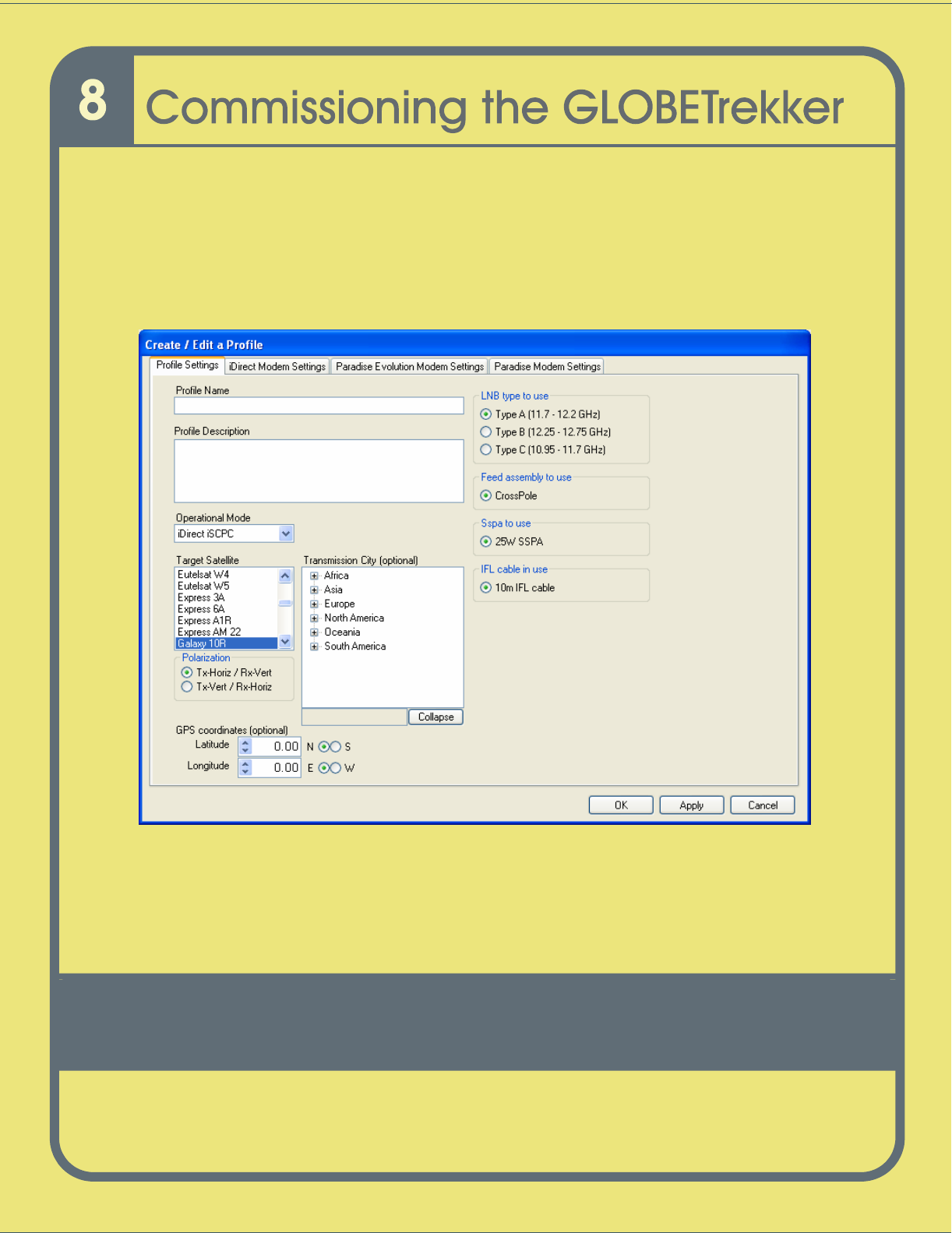This screenshot has width=952, height=1233.
Task: Expand the Africa tree node
Action: [315, 576]
